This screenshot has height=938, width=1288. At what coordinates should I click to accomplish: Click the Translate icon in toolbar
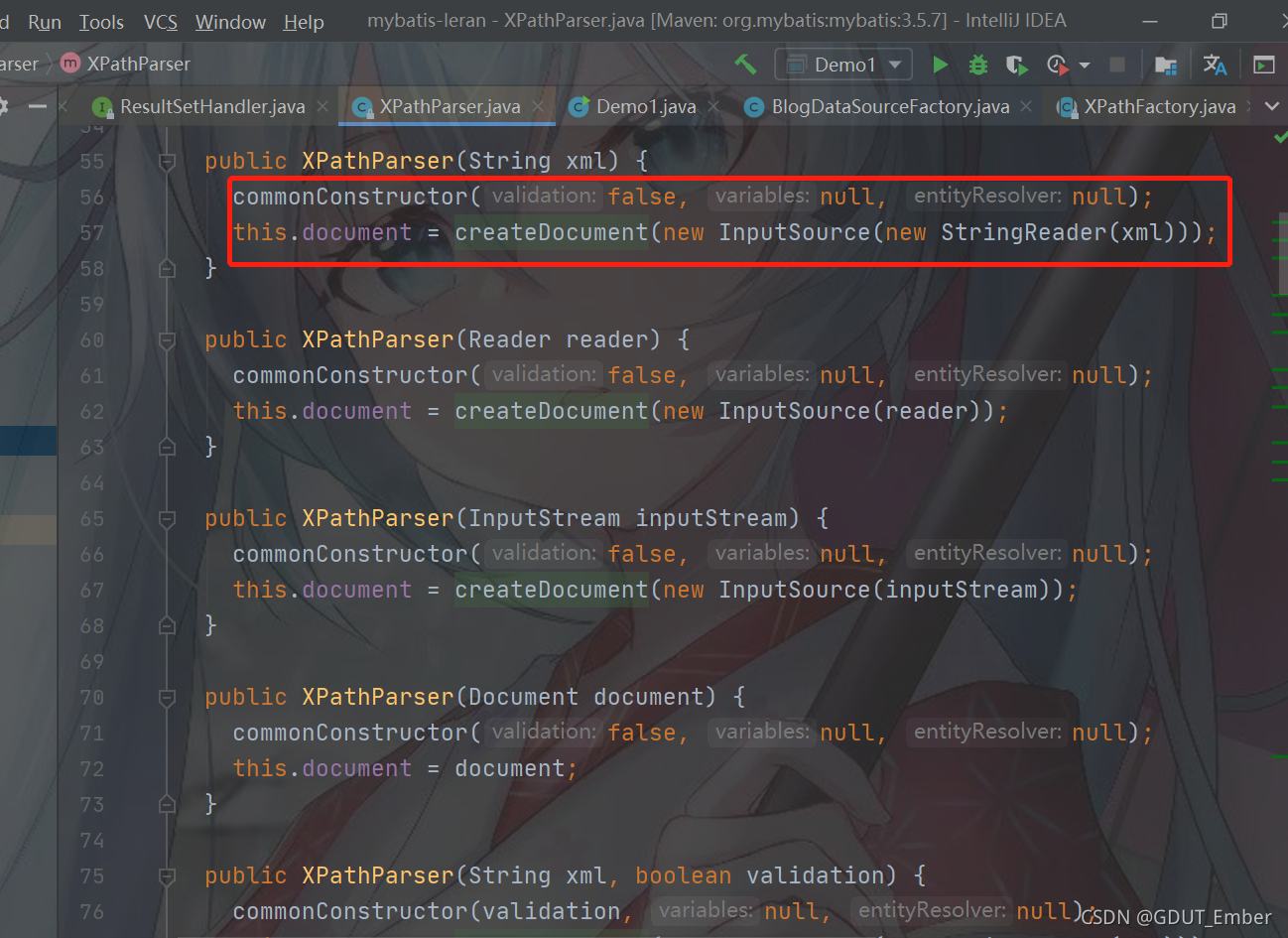pos(1215,65)
